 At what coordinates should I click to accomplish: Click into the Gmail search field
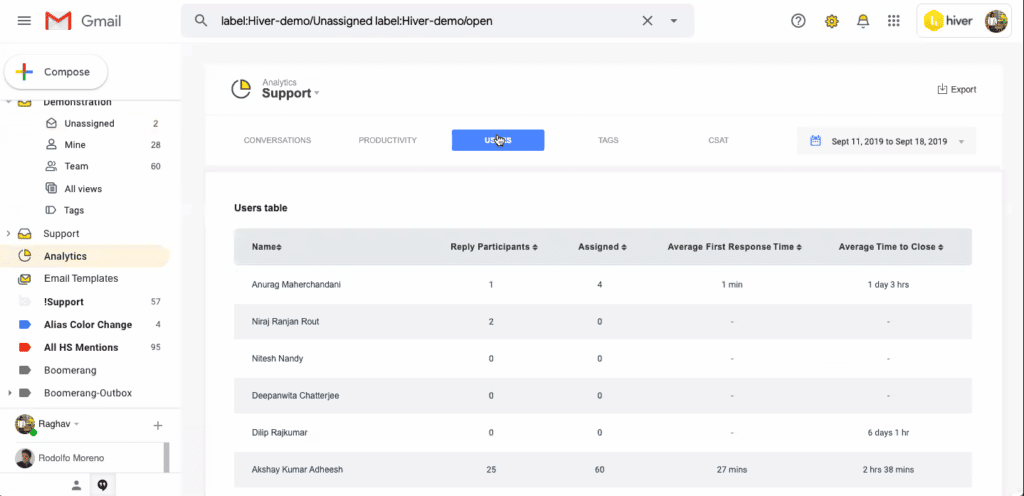(420, 21)
